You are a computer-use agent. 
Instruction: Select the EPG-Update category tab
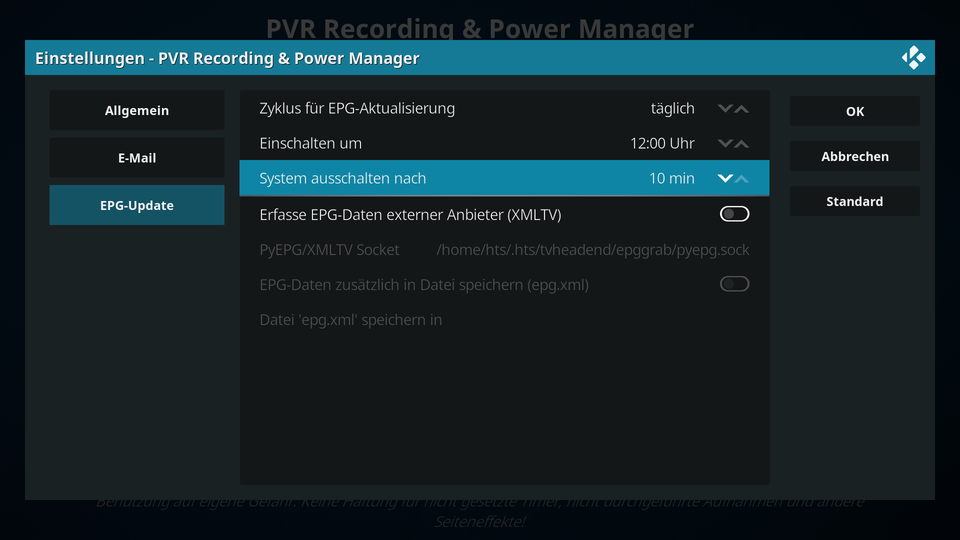coord(137,205)
